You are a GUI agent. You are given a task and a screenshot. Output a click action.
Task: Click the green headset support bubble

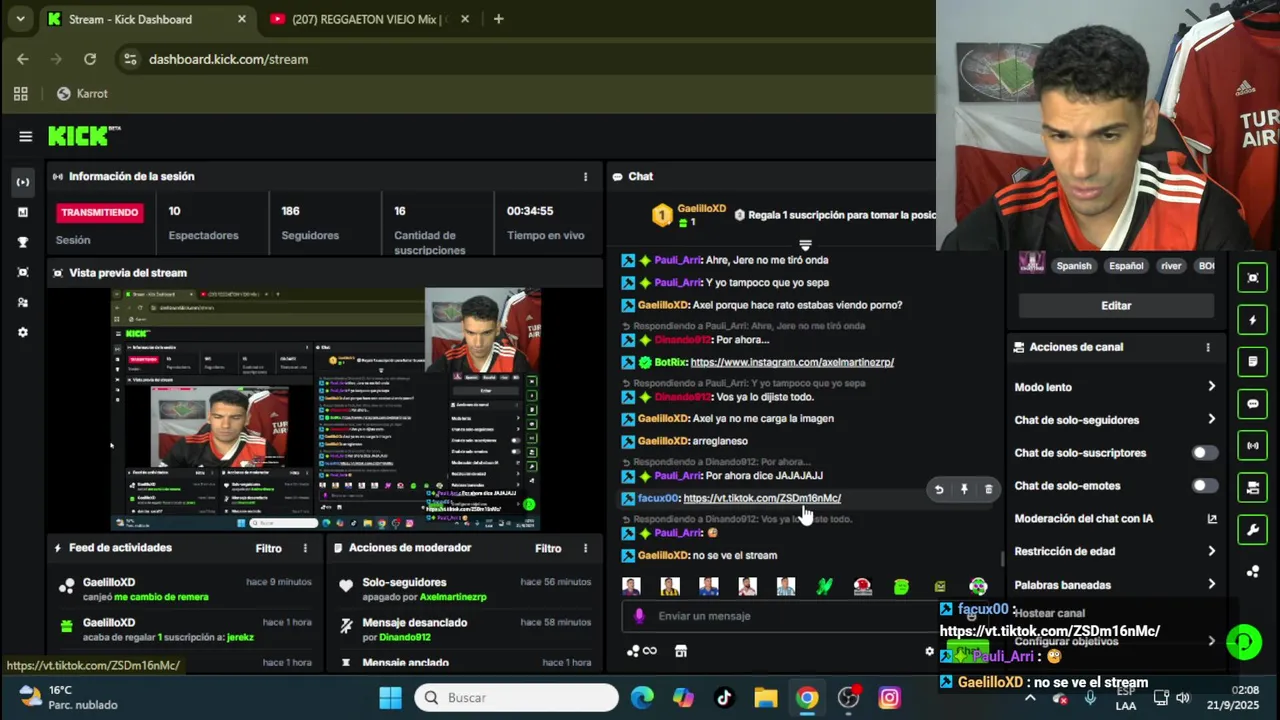1244,642
